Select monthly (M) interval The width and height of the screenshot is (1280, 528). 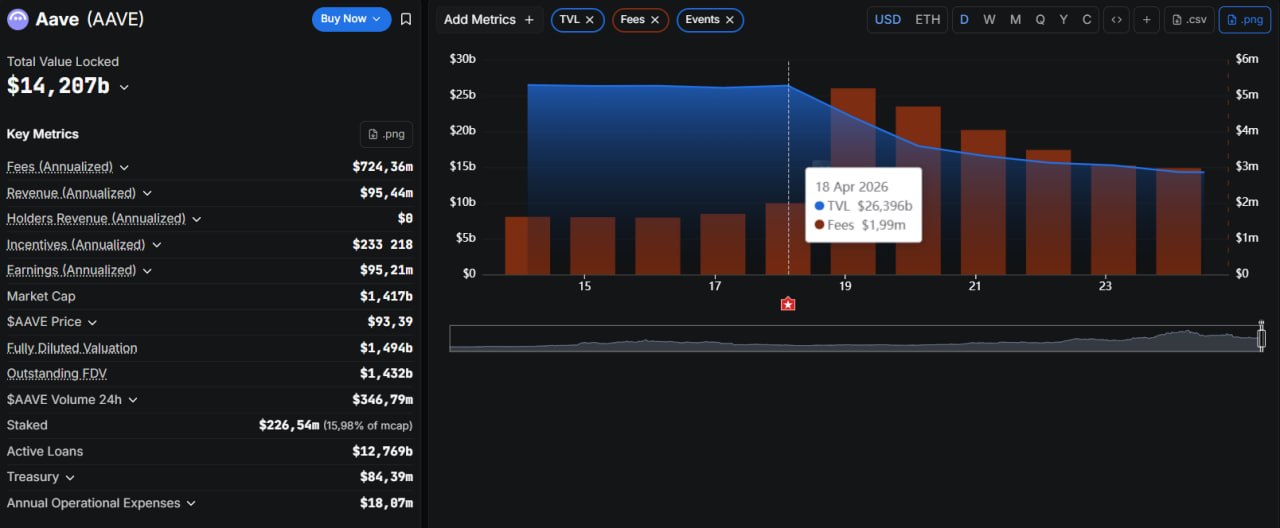1015,20
